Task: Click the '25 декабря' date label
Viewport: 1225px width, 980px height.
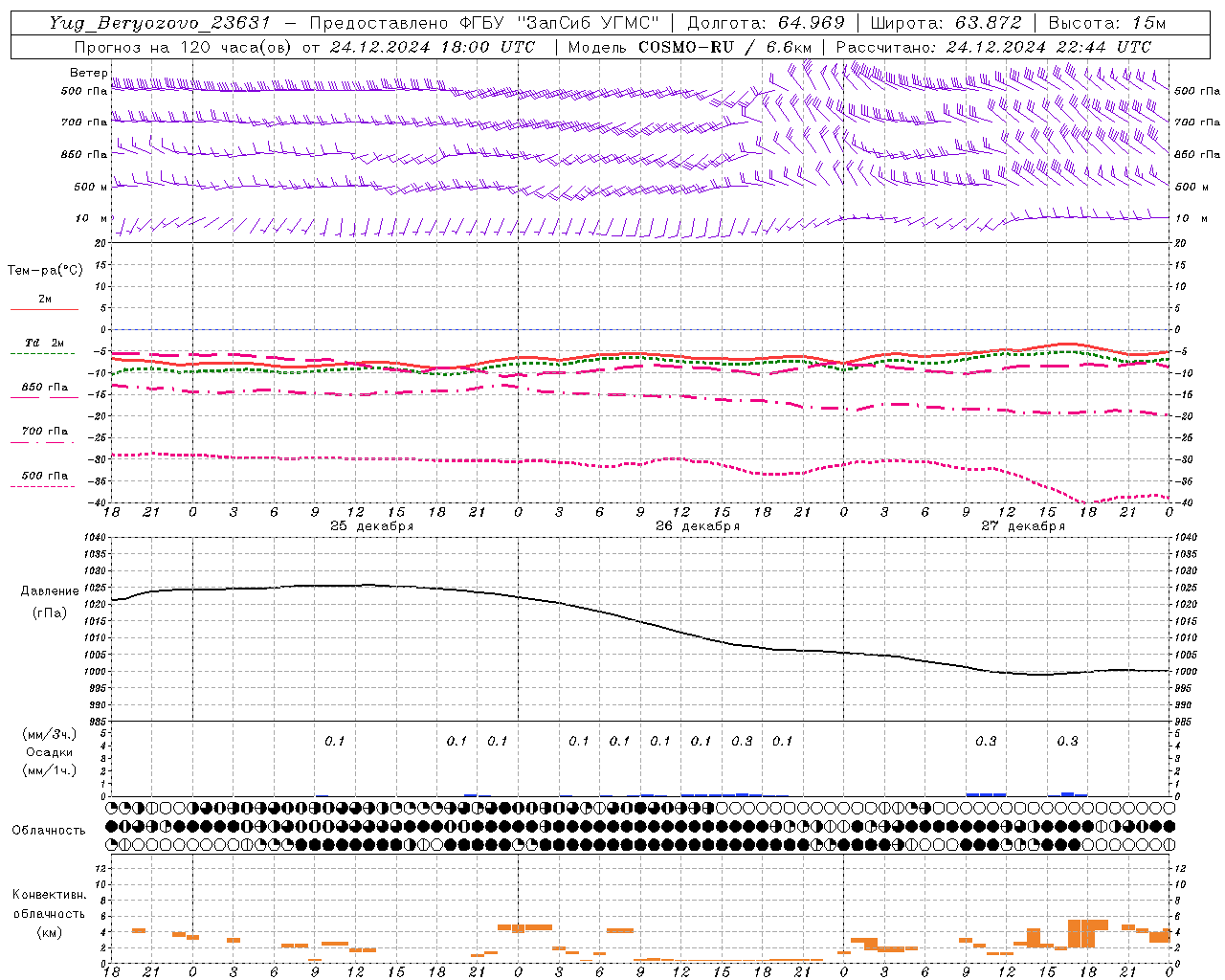Action: coord(372,526)
